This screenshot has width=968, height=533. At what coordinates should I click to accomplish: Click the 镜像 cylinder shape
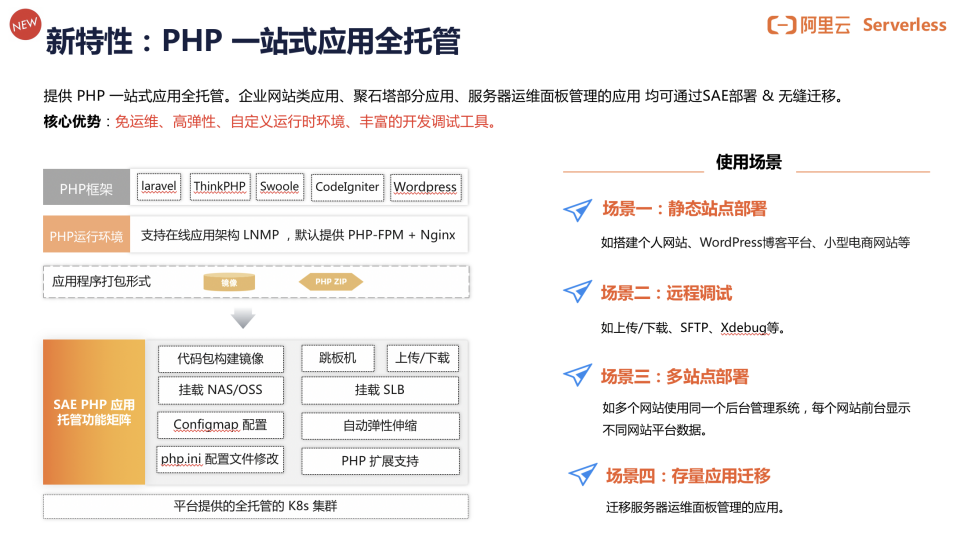point(229,282)
